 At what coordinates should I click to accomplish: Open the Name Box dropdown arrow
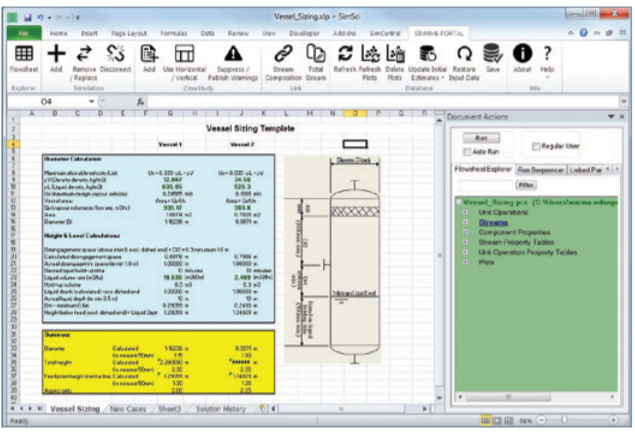pyautogui.click(x=92, y=102)
